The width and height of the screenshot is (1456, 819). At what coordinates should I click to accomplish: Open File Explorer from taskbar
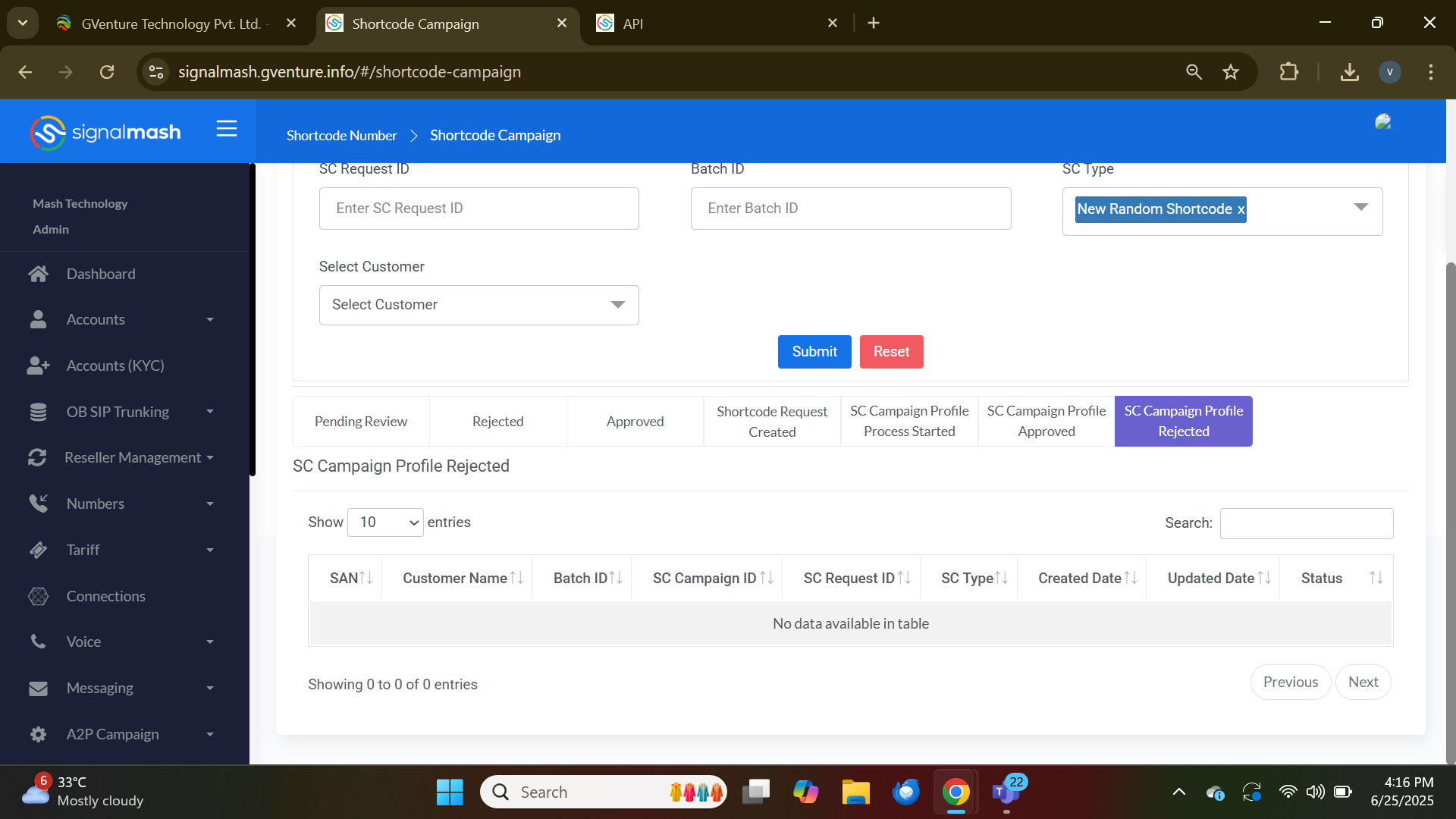point(855,792)
